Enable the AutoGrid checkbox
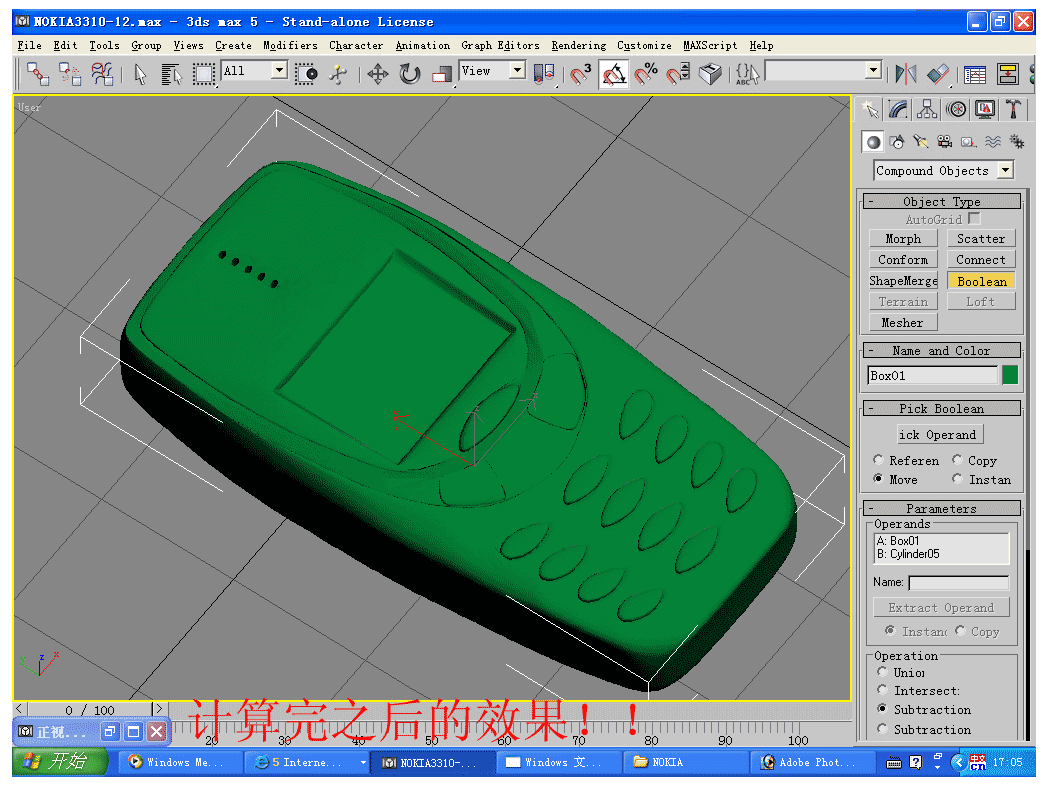1049x787 pixels. click(x=974, y=218)
